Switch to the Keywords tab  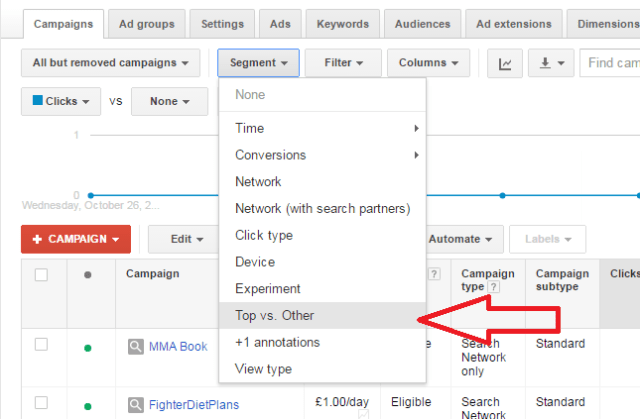(x=342, y=23)
